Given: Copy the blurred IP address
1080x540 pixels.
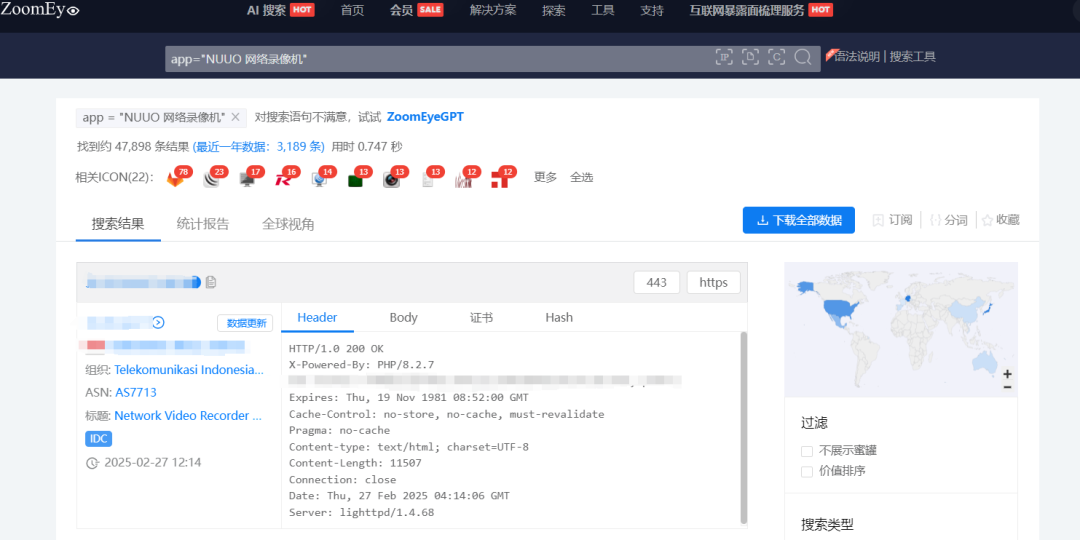Looking at the screenshot, I should 211,282.
